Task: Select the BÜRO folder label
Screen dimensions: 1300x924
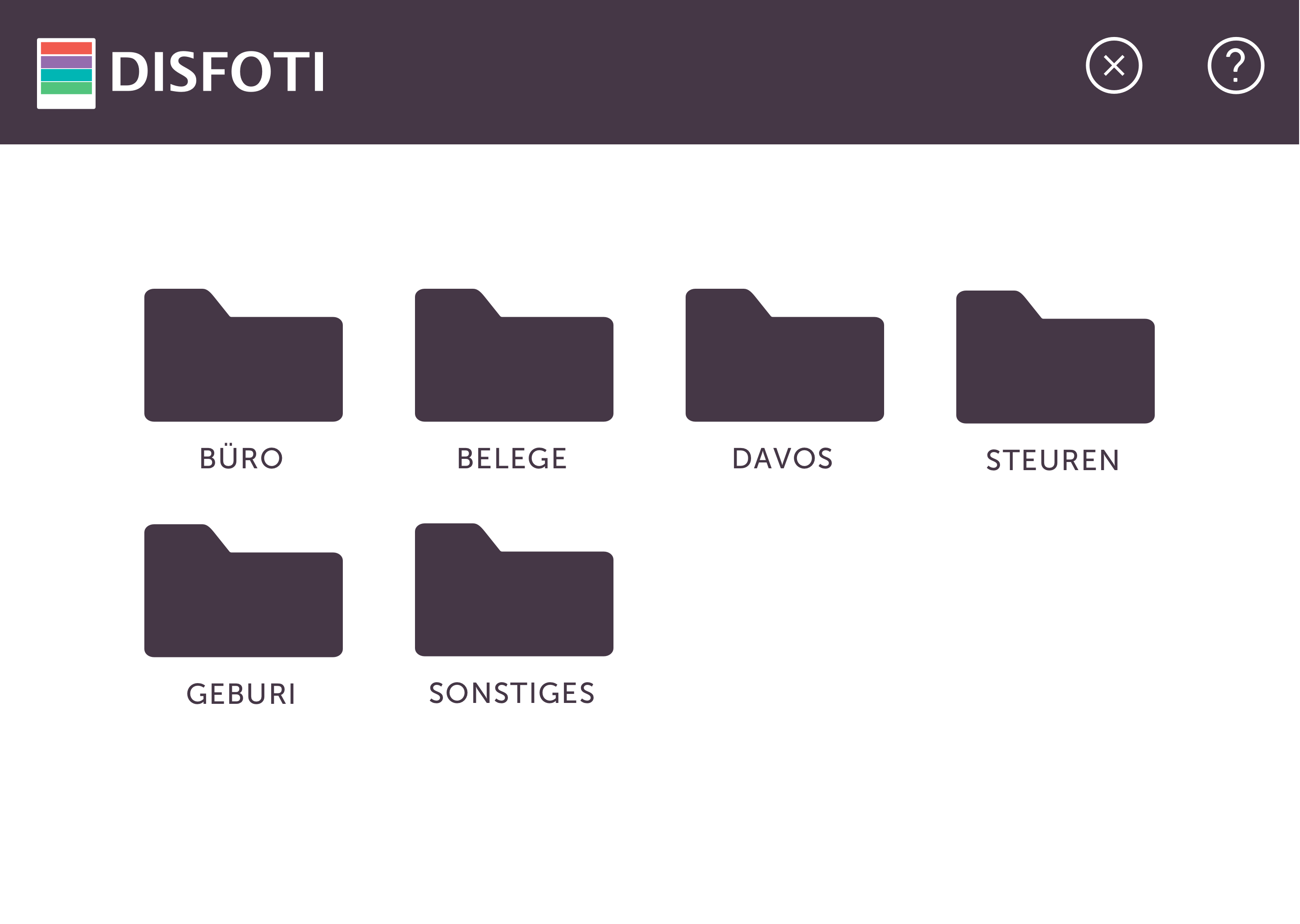Action: [241, 458]
